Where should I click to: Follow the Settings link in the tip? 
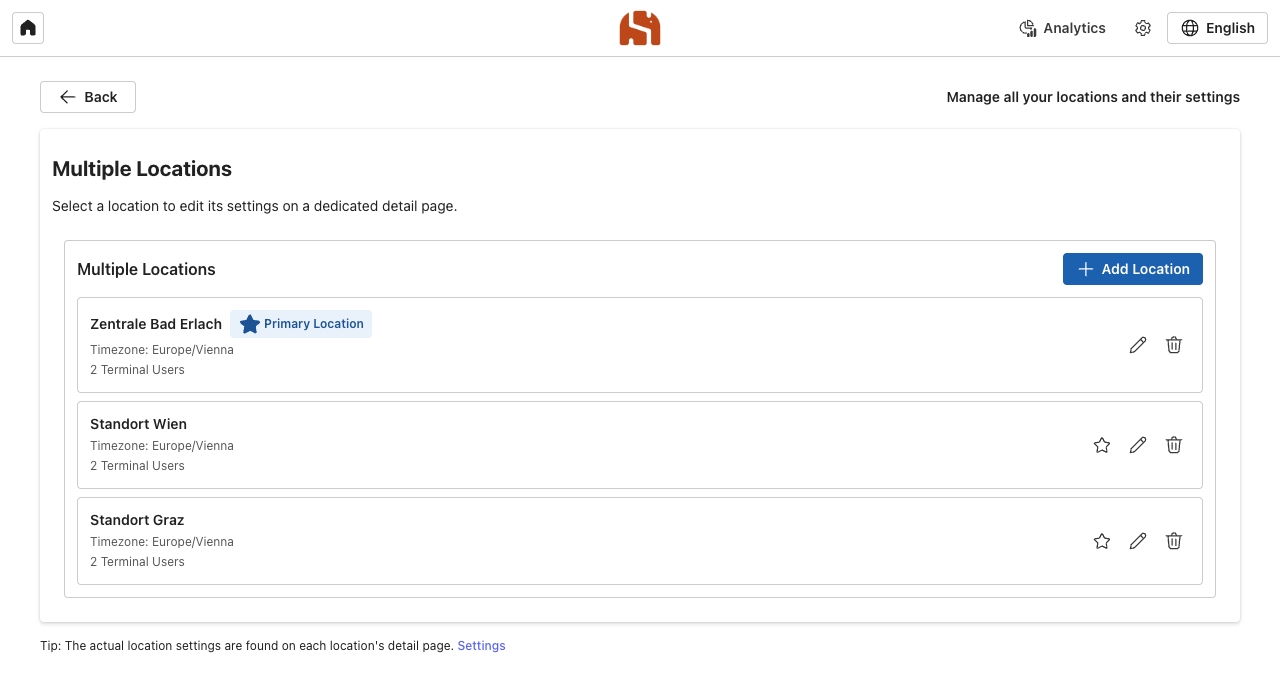point(481,646)
